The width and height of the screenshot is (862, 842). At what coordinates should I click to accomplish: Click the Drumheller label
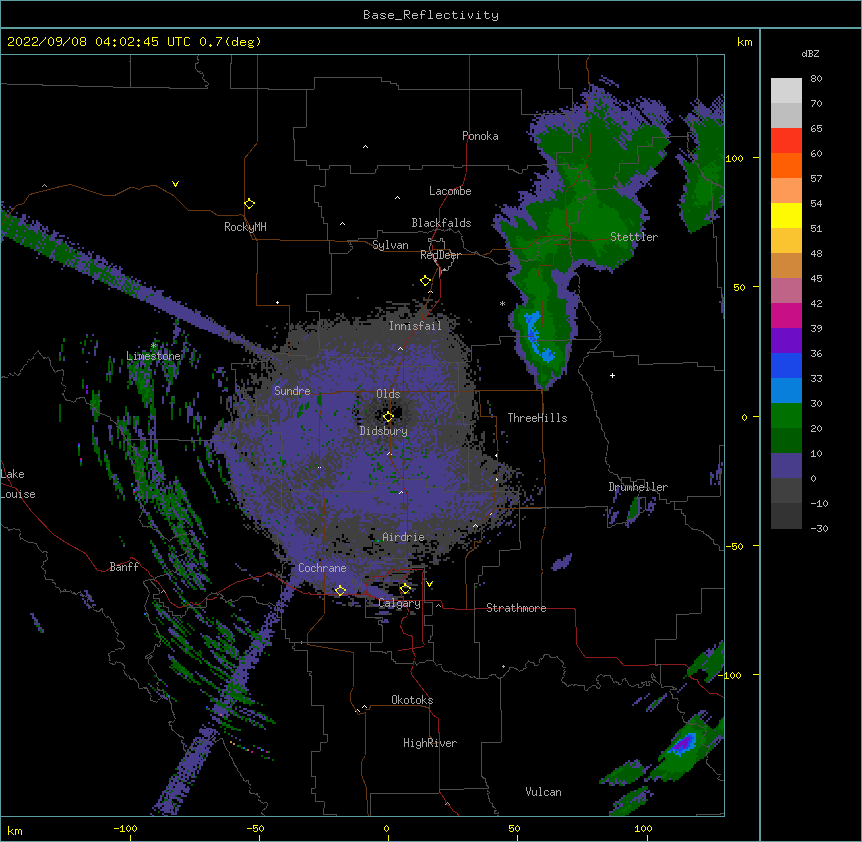point(638,487)
